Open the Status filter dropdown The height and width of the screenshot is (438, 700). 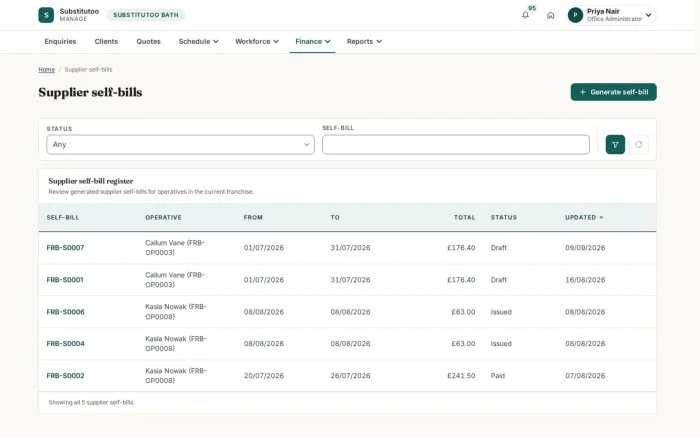pyautogui.click(x=180, y=145)
